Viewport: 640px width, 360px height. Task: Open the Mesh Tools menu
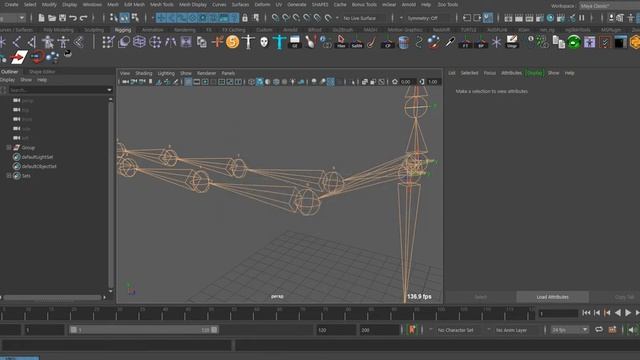coord(162,4)
